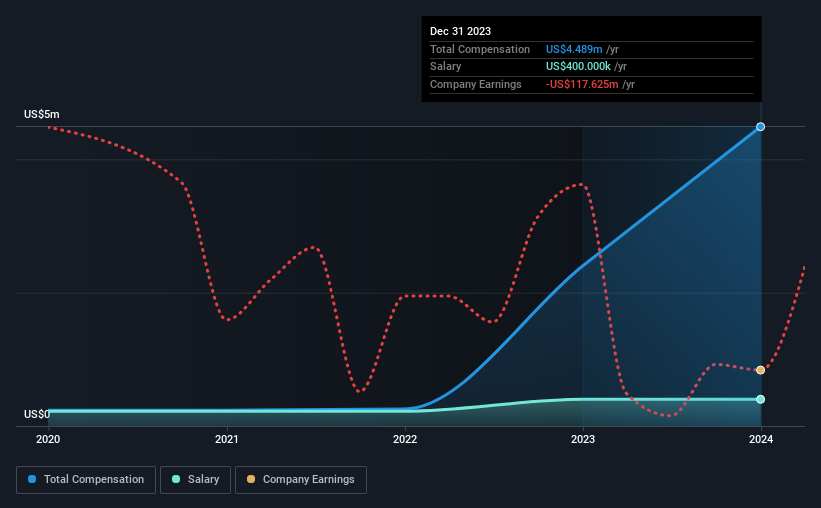The image size is (821, 508).
Task: Click the blue dot in Total Compensation legend
Action: (x=32, y=479)
